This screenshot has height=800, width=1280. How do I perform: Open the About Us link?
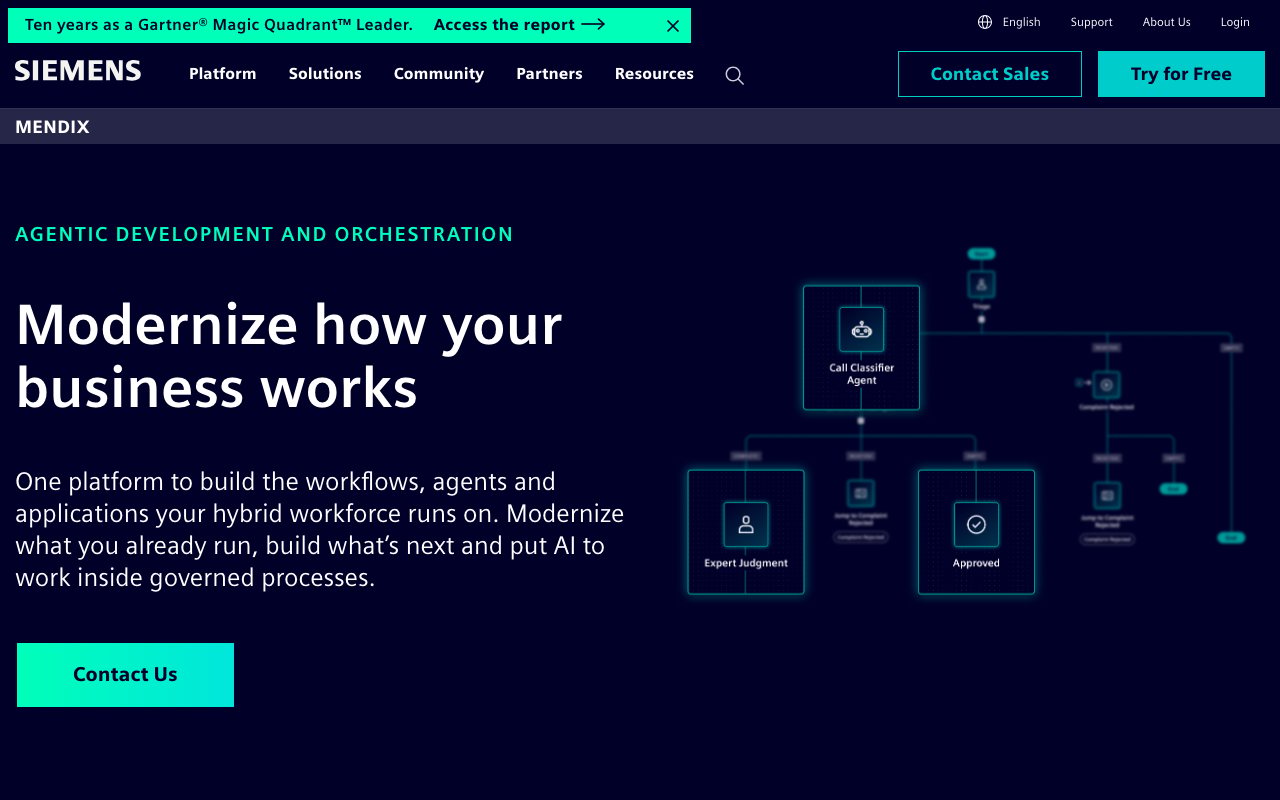[1166, 22]
